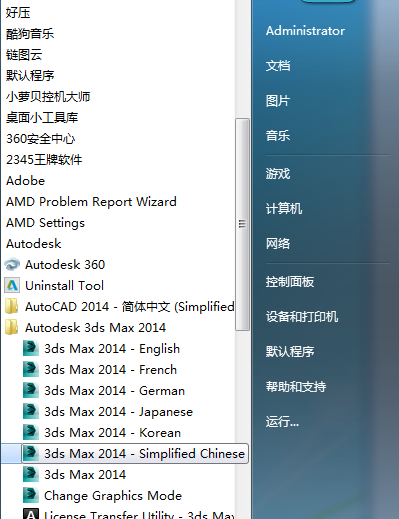
Task: Open Change Graphics Mode entry
Action: pos(113,496)
